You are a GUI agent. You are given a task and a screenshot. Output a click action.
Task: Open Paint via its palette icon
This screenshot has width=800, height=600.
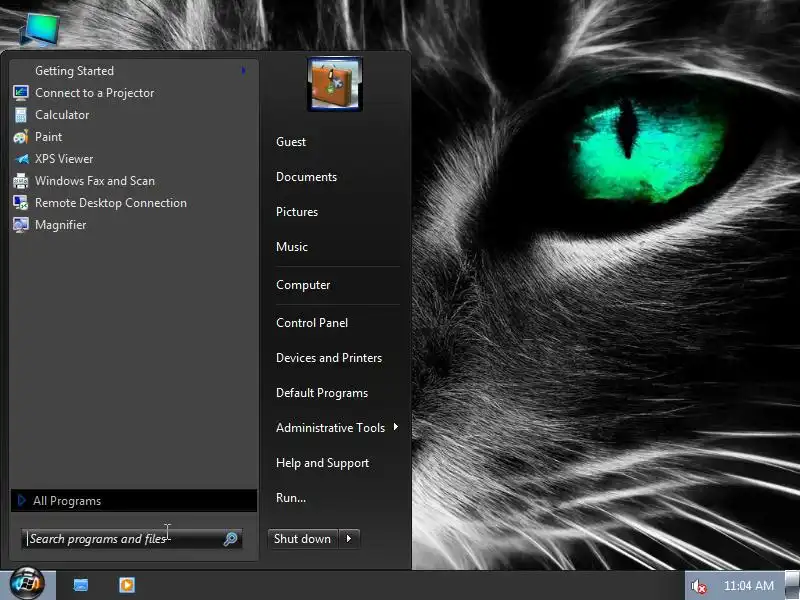(21, 137)
